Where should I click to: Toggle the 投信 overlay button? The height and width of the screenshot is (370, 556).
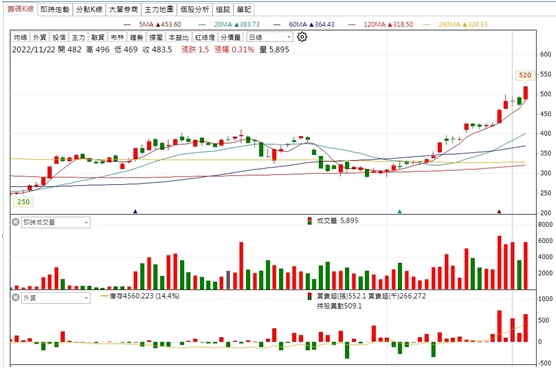[x=59, y=37]
